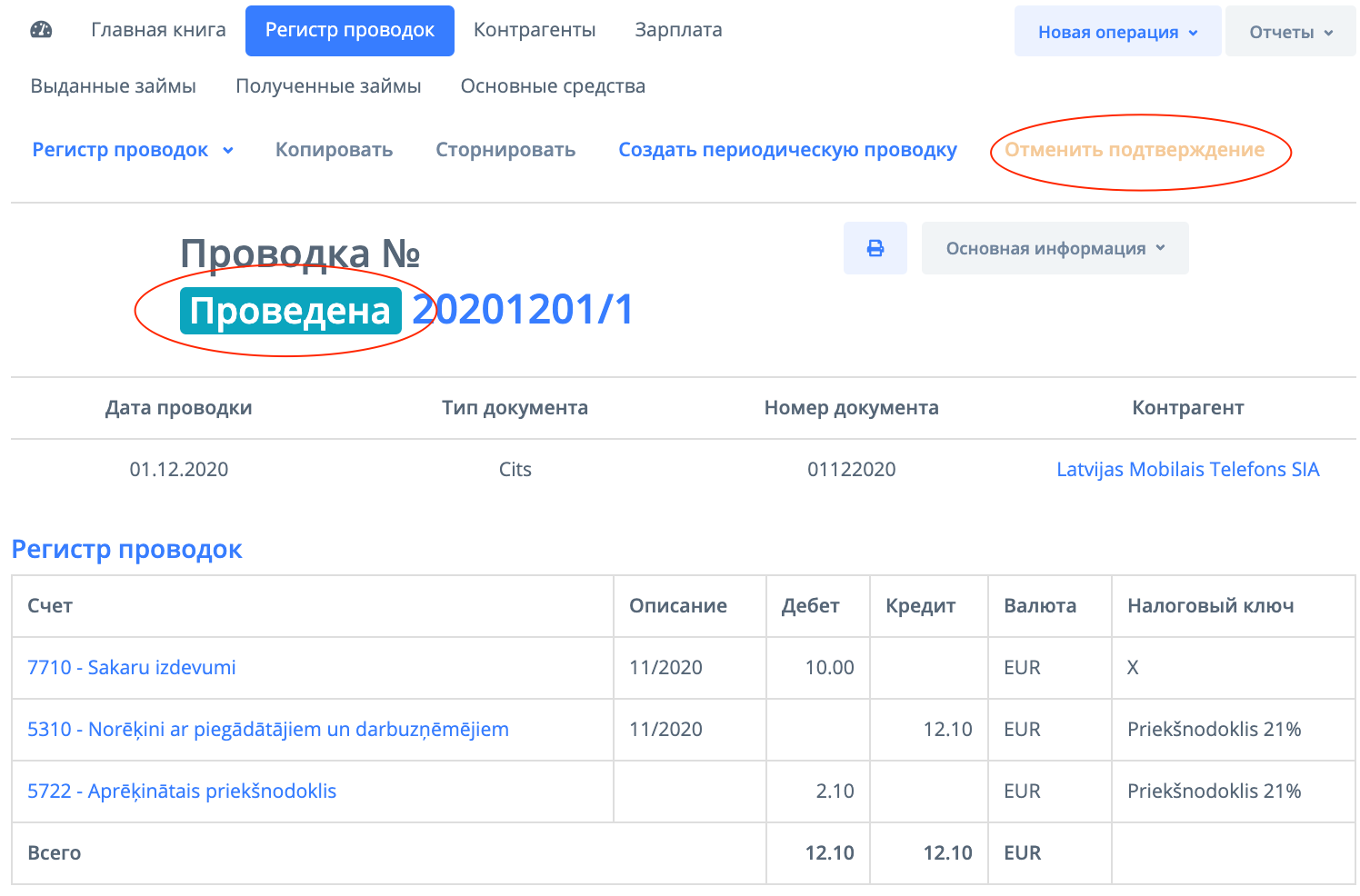Select Priekšnodoklis 21% in the 5722 row

(x=1215, y=791)
